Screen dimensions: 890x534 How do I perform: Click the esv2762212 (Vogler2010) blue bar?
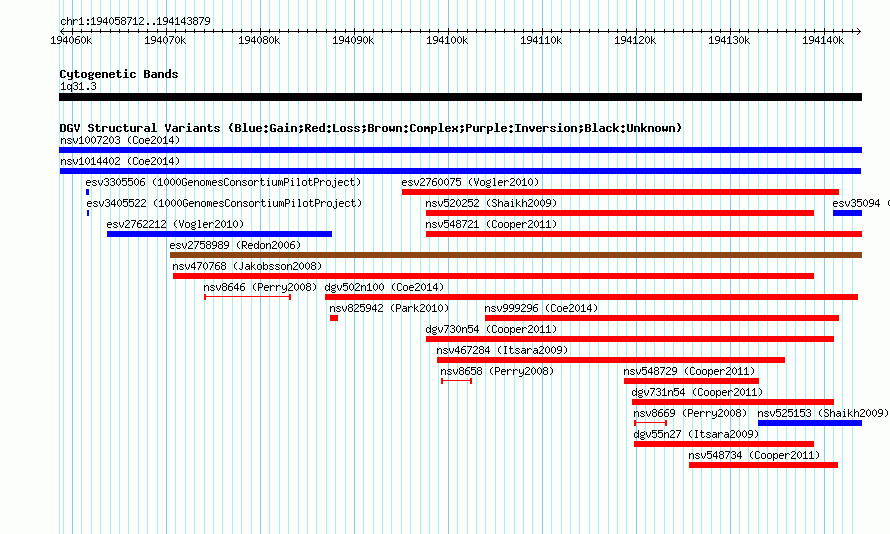(x=219, y=234)
